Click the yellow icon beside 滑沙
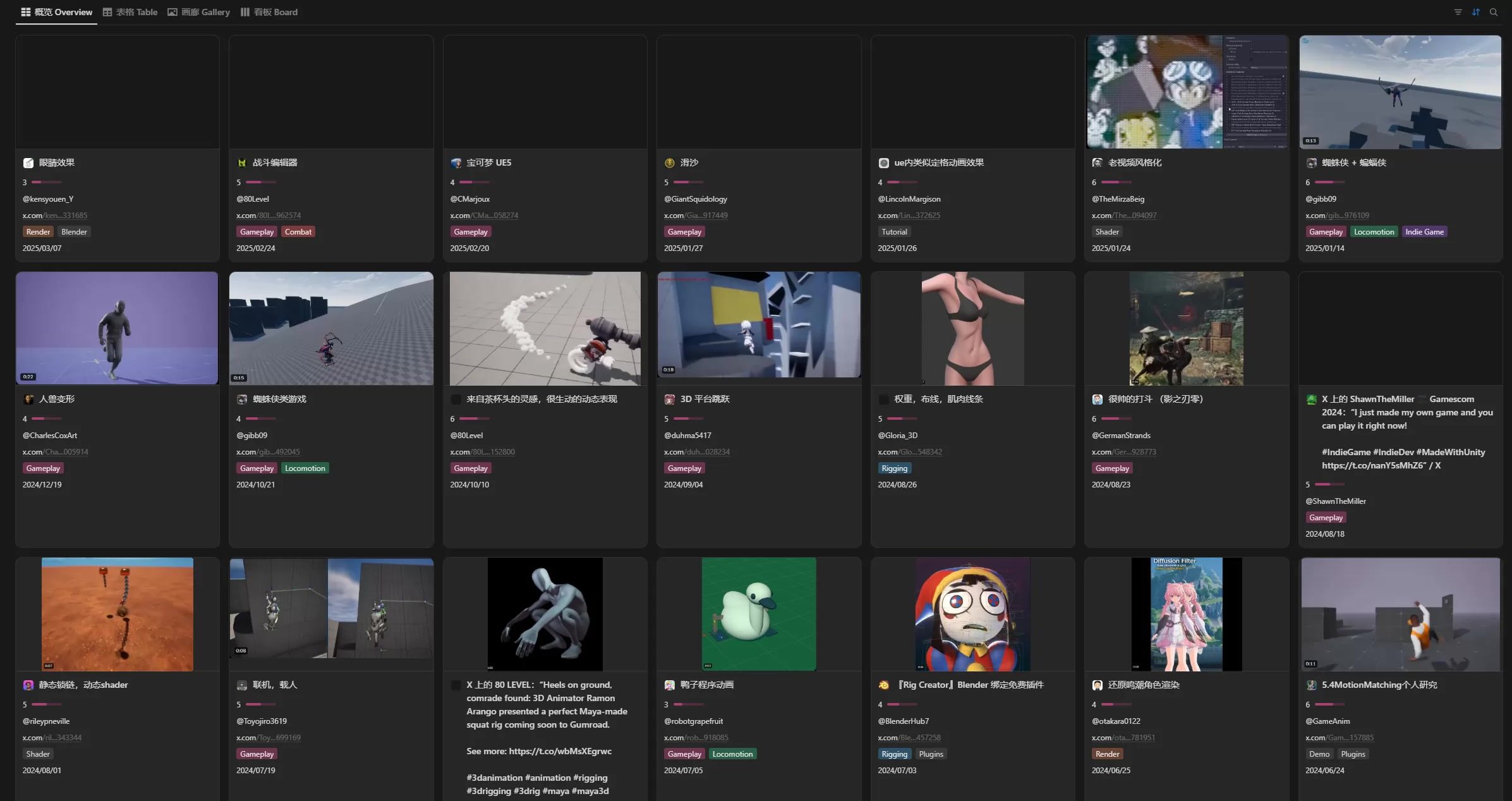1512x801 pixels. pyautogui.click(x=670, y=163)
